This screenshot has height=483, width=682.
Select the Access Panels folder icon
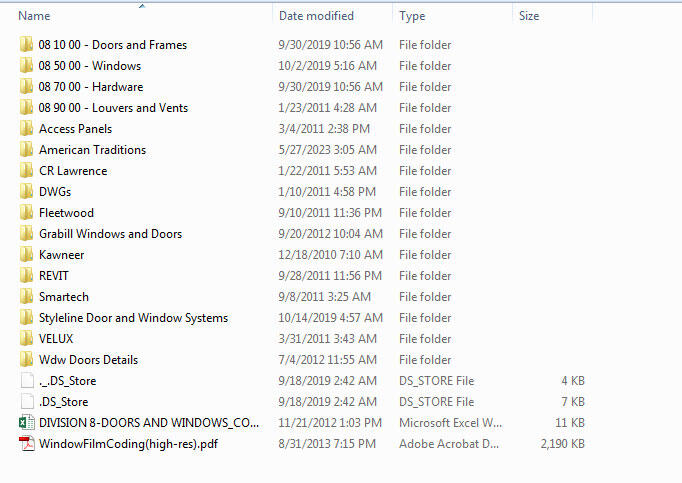point(27,128)
